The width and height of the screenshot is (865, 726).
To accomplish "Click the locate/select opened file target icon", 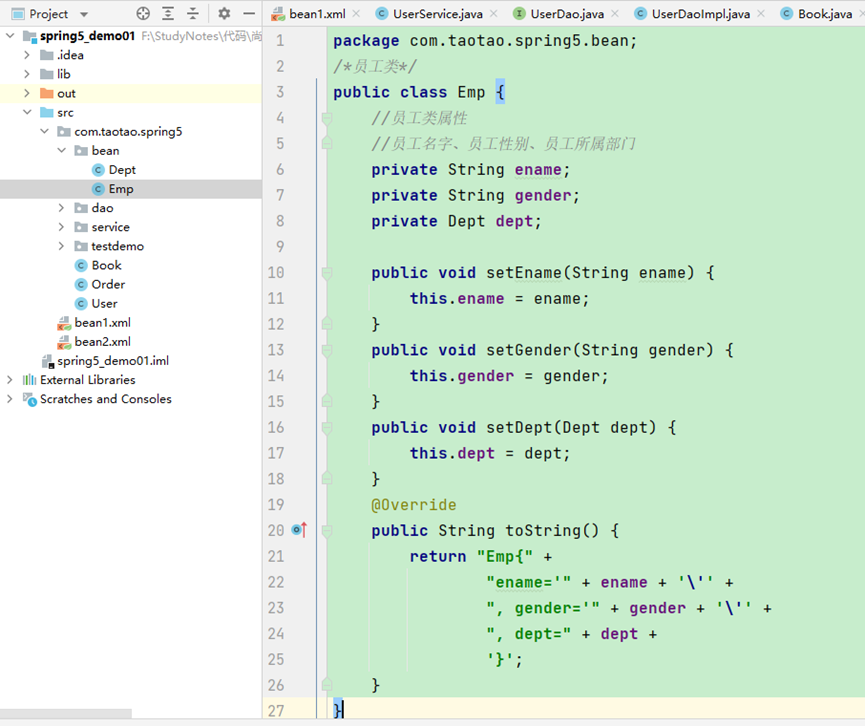I will (143, 14).
